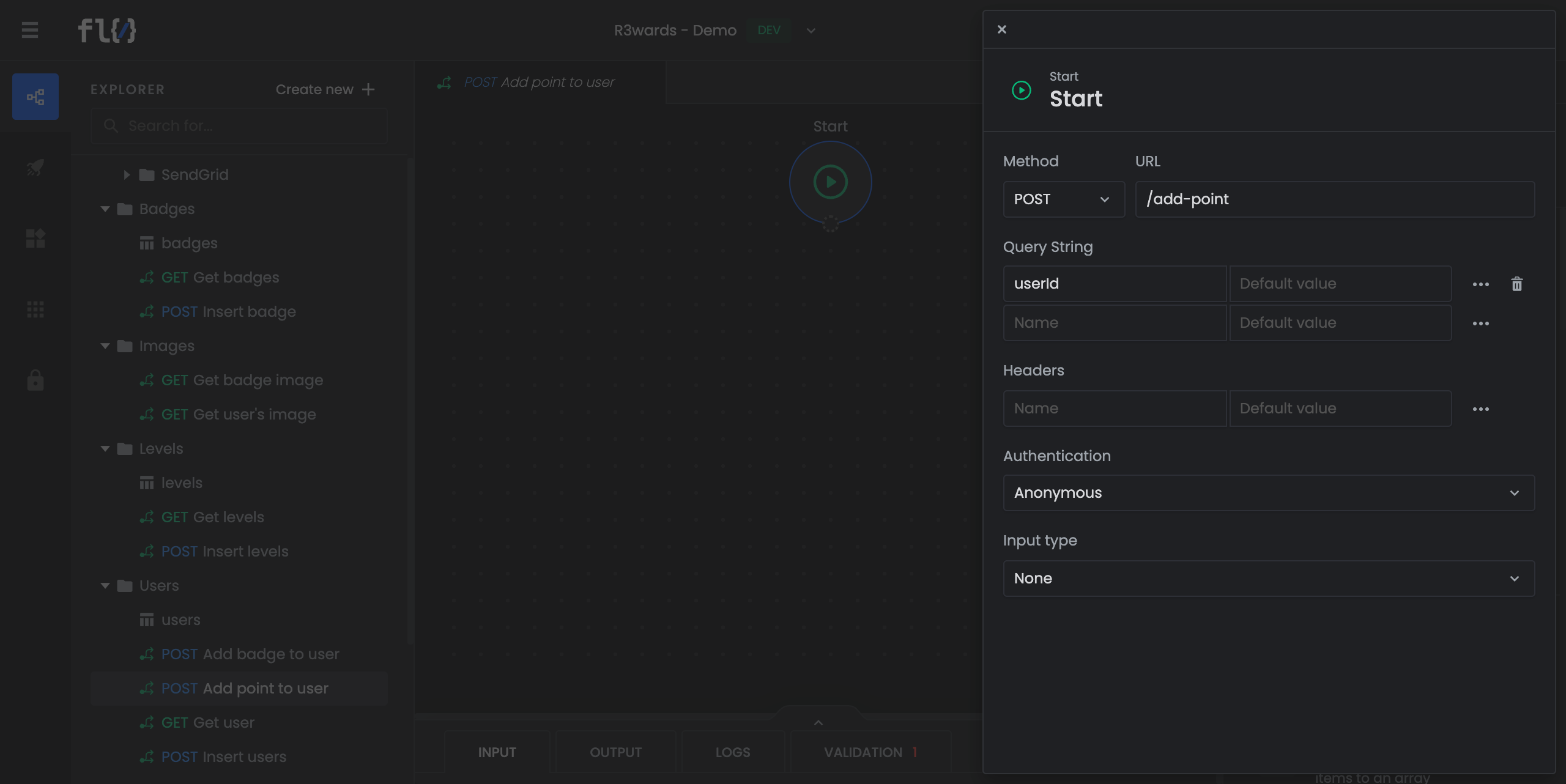Close the Start side panel
Viewport: 1566px width, 784px height.
coord(1001,29)
